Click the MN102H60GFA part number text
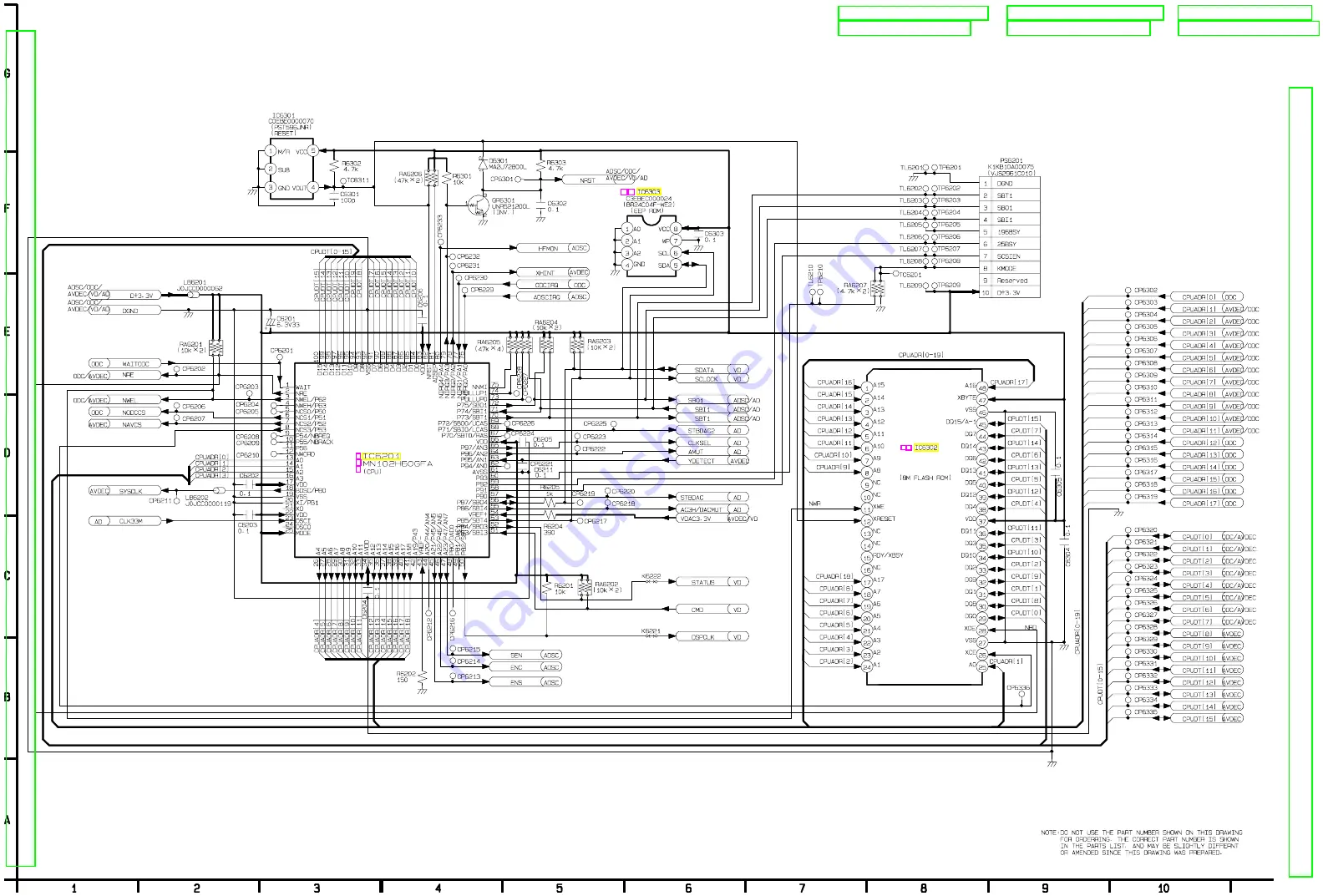The width and height of the screenshot is (1323, 896). (398, 463)
